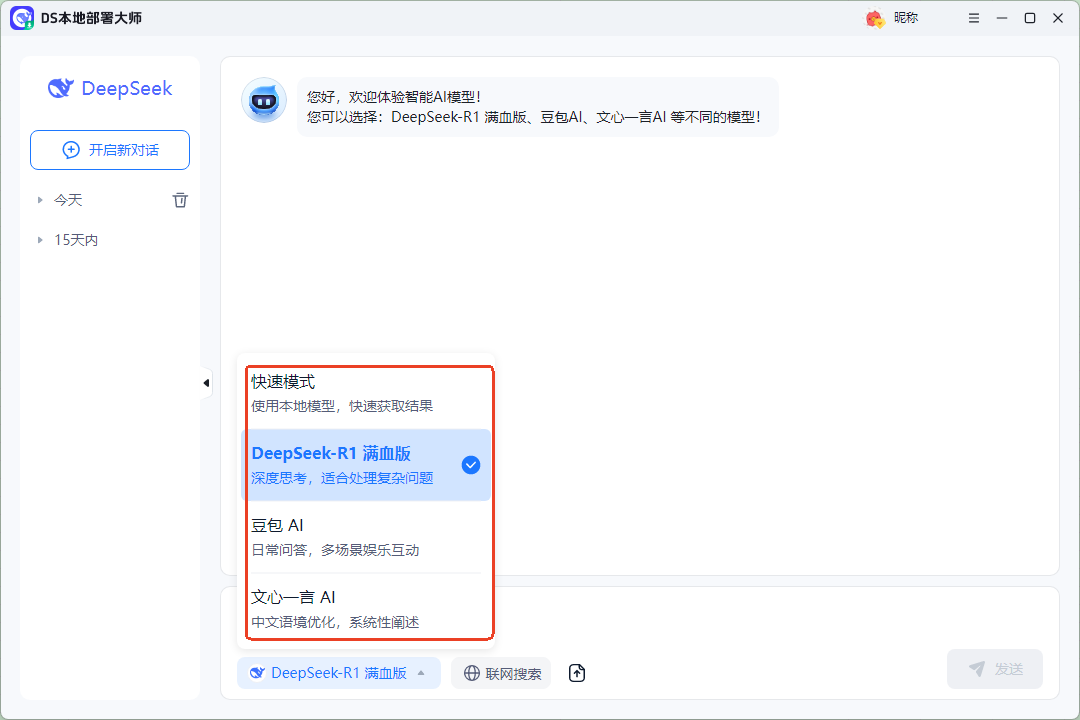Screen dimensions: 1080x720
Task: Click the robot assistant avatar in chat
Action: click(263, 100)
